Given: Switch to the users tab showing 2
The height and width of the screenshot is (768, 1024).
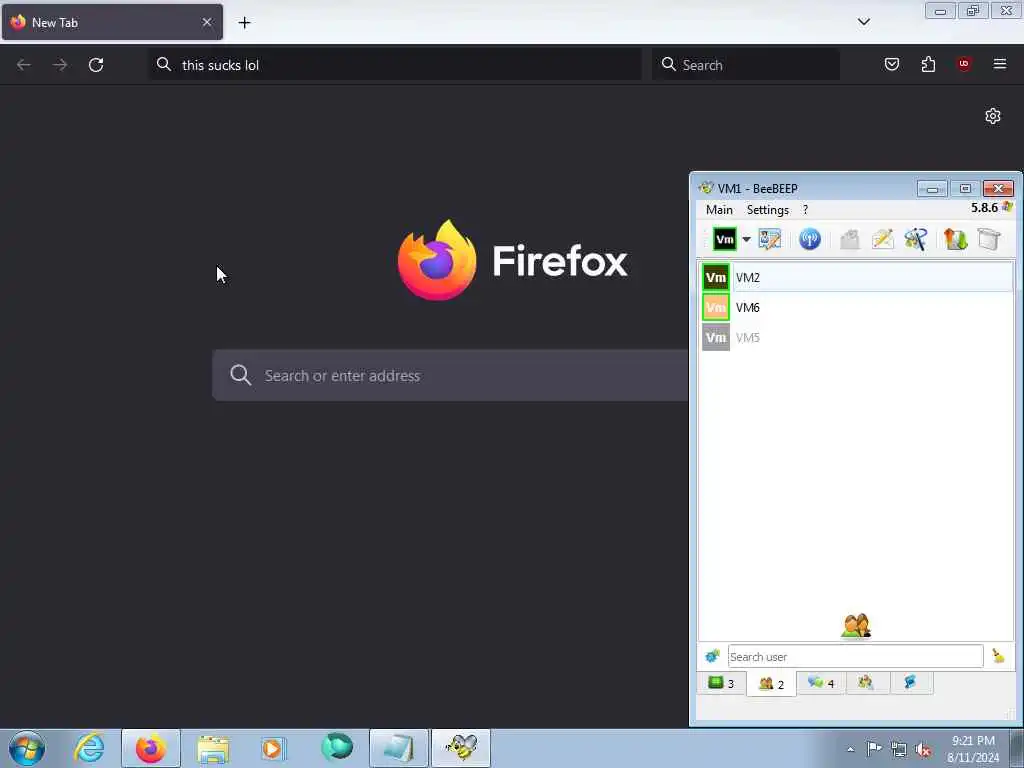Looking at the screenshot, I should tap(771, 684).
